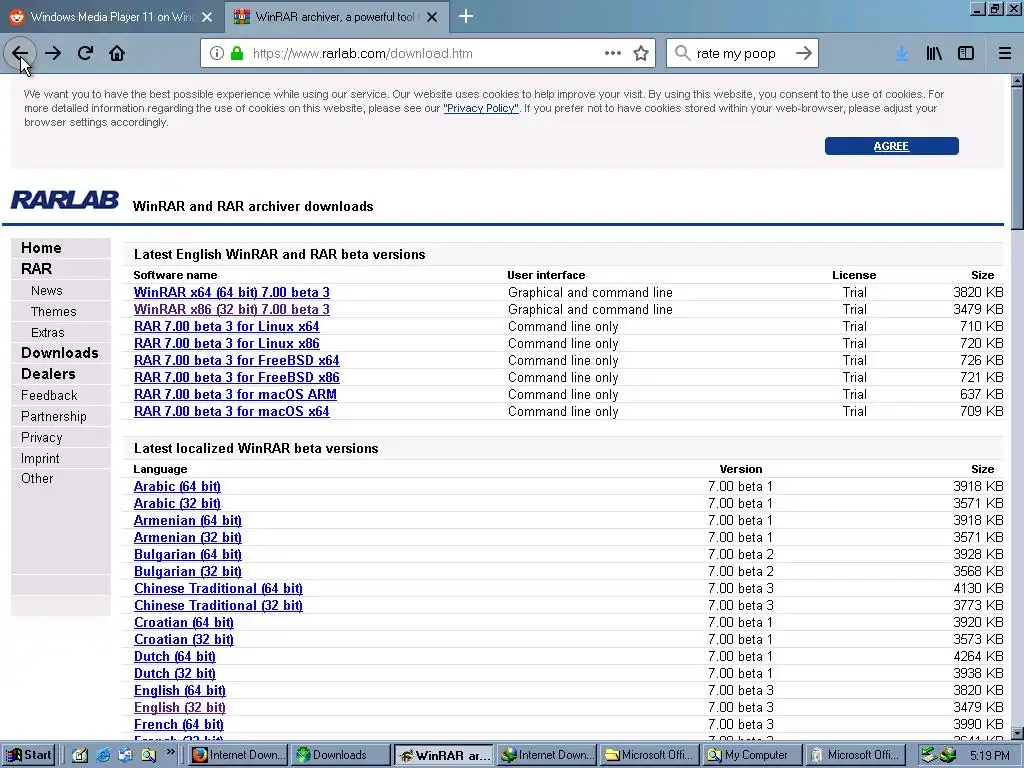Open the Privacy Policy link
The height and width of the screenshot is (768, 1024).
coord(481,108)
